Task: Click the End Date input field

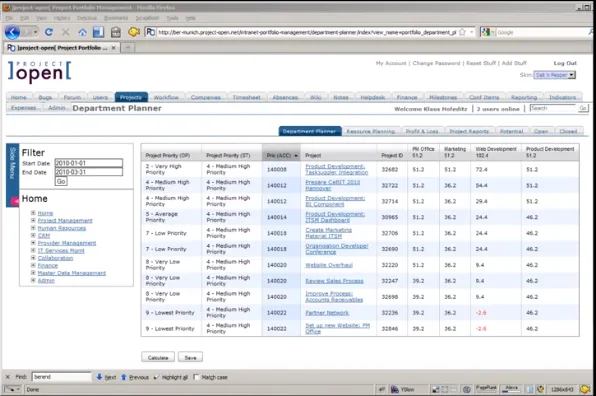Action: click(89, 172)
